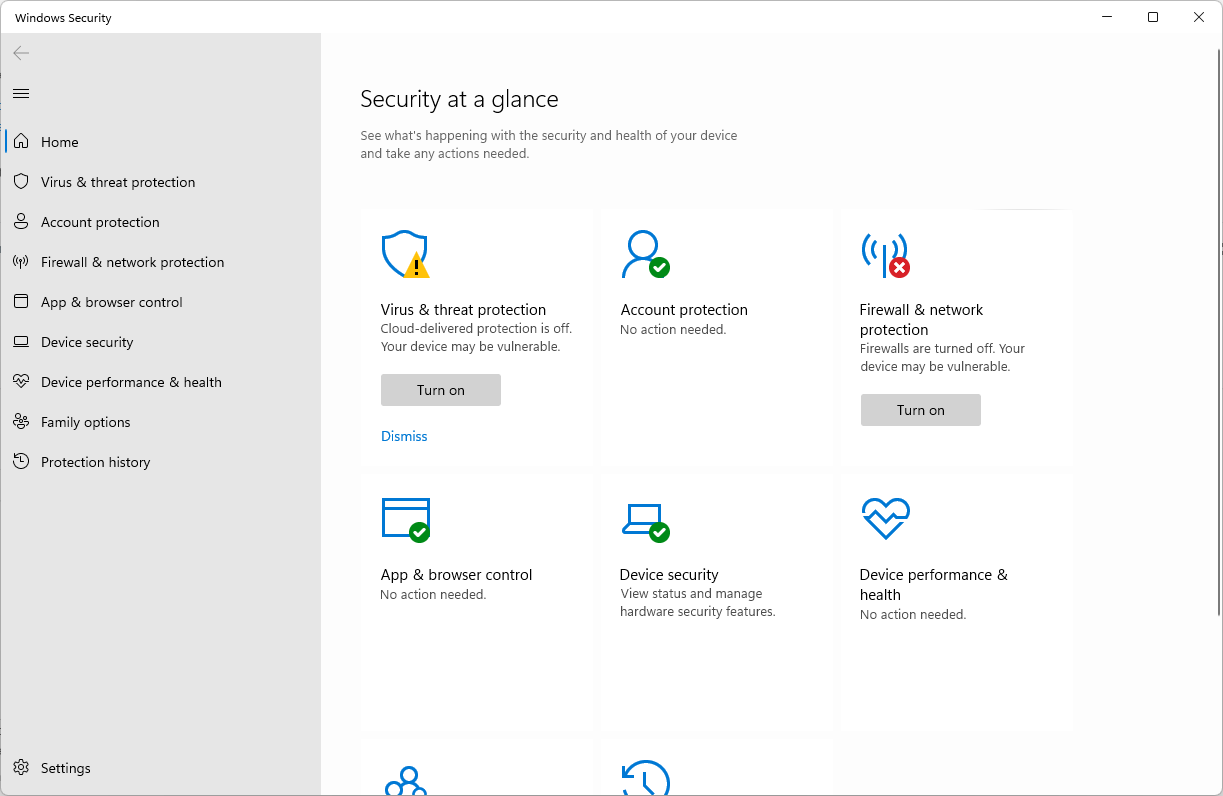
Task: Click 'Cloud-delivered protection is off' text
Action: coord(476,328)
